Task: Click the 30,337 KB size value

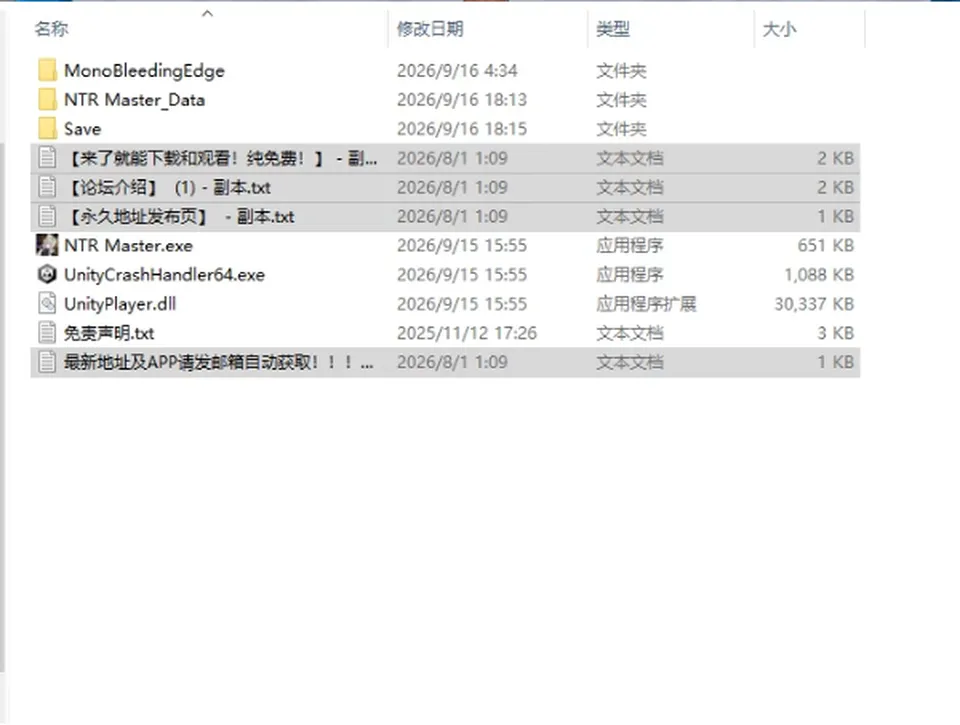Action: pyautogui.click(x=814, y=304)
